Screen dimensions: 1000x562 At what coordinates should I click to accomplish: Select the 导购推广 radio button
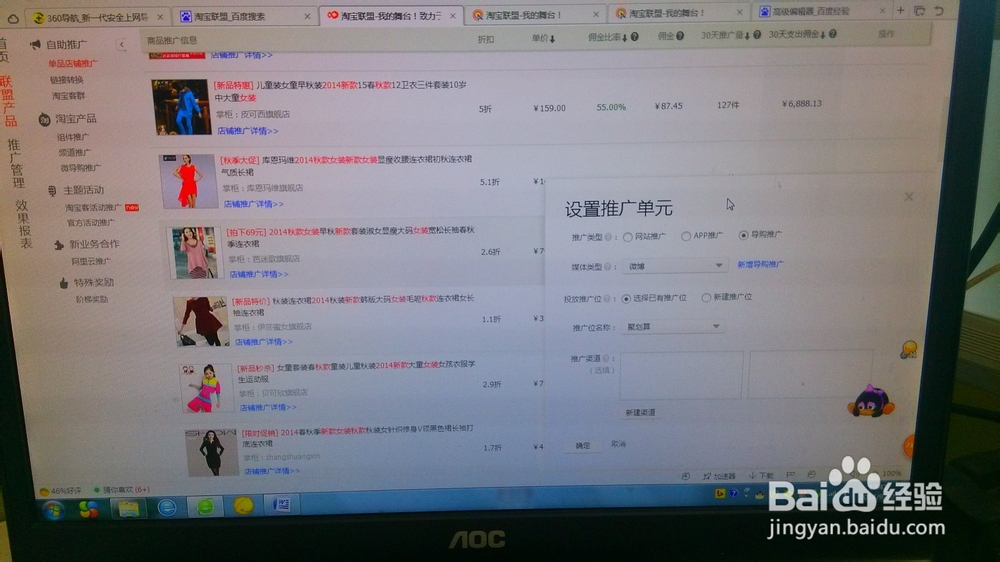[743, 235]
